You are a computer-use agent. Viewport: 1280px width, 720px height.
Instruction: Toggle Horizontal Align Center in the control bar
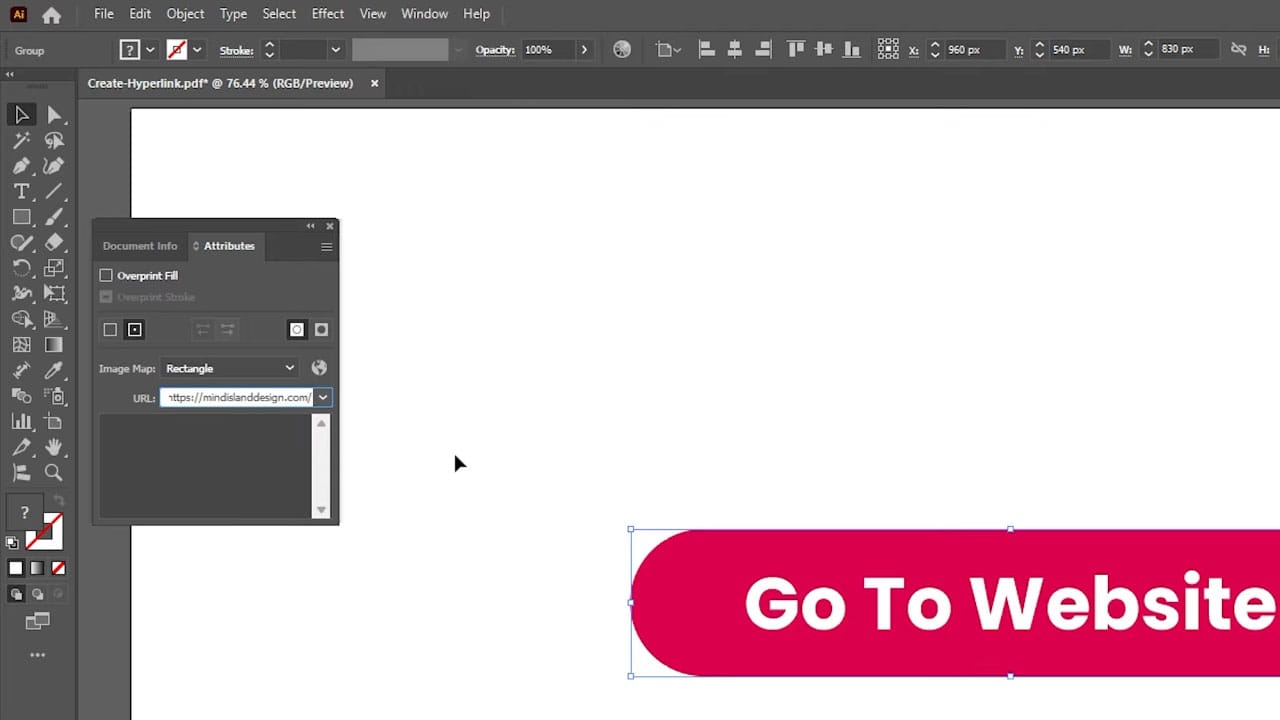pos(734,49)
